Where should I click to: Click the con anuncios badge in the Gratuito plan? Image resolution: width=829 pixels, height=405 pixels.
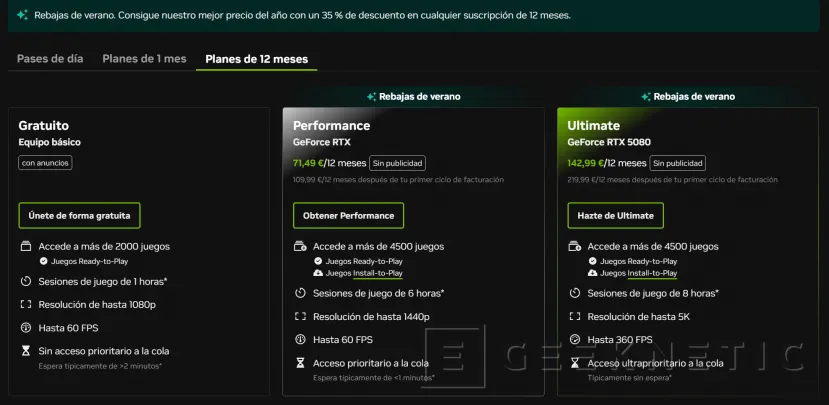point(45,163)
